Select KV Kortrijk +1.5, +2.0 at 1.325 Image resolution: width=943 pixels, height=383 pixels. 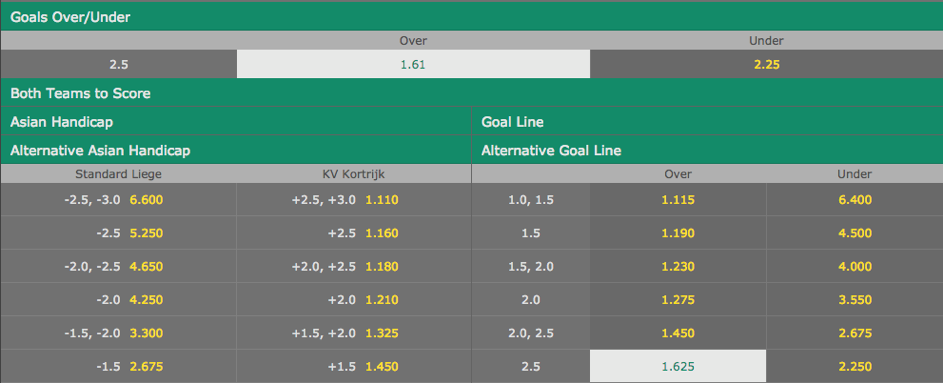click(x=354, y=332)
